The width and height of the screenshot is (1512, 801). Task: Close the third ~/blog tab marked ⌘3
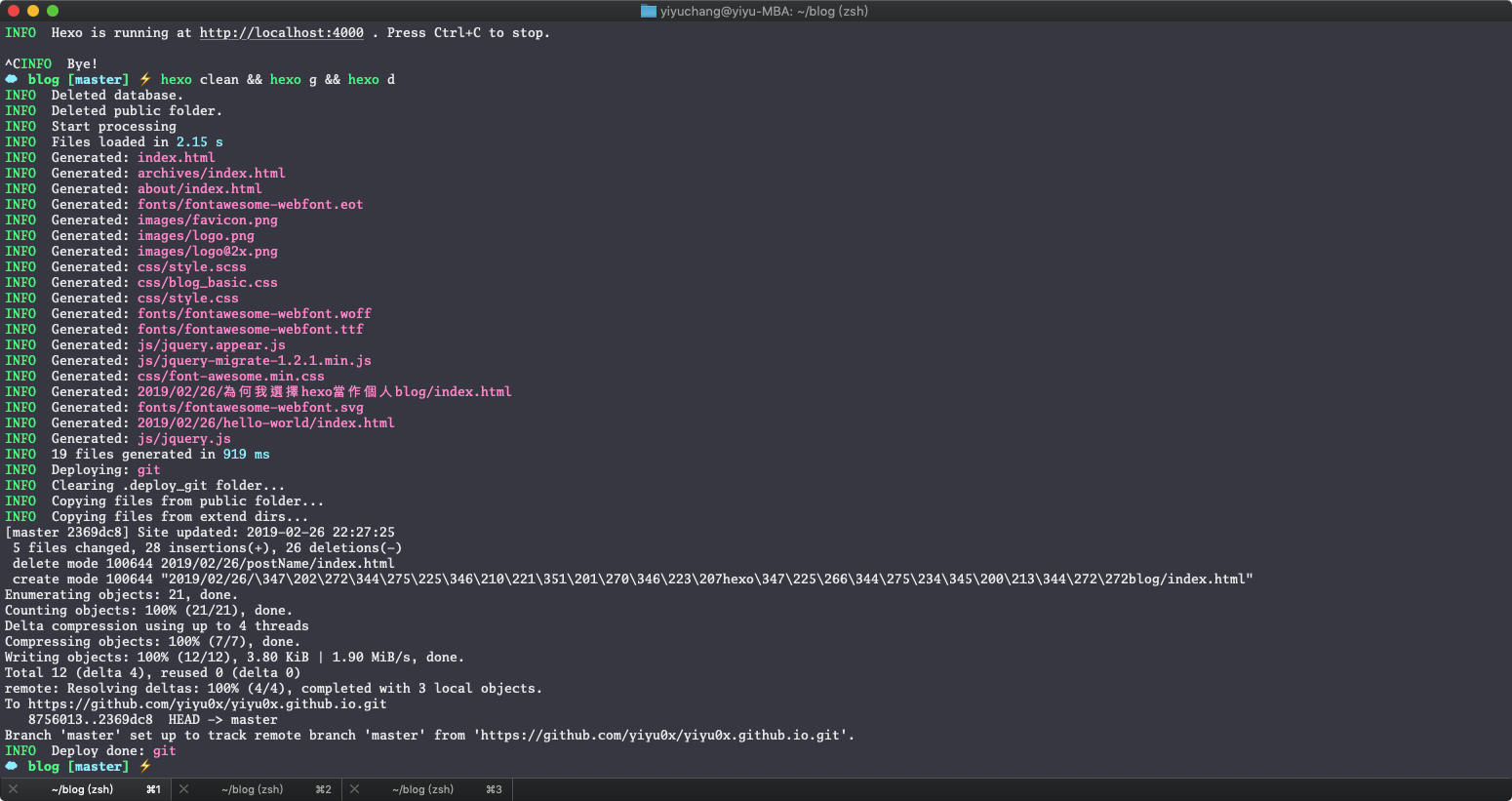pos(354,789)
